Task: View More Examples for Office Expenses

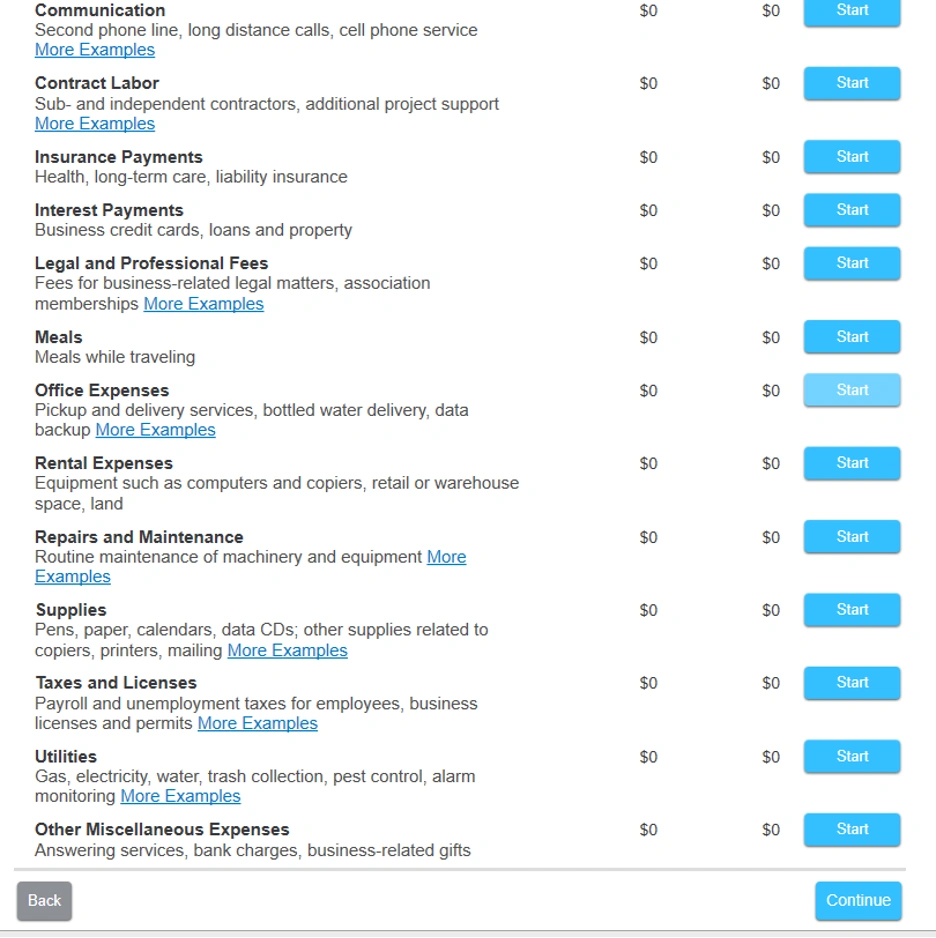Action: coord(155,430)
